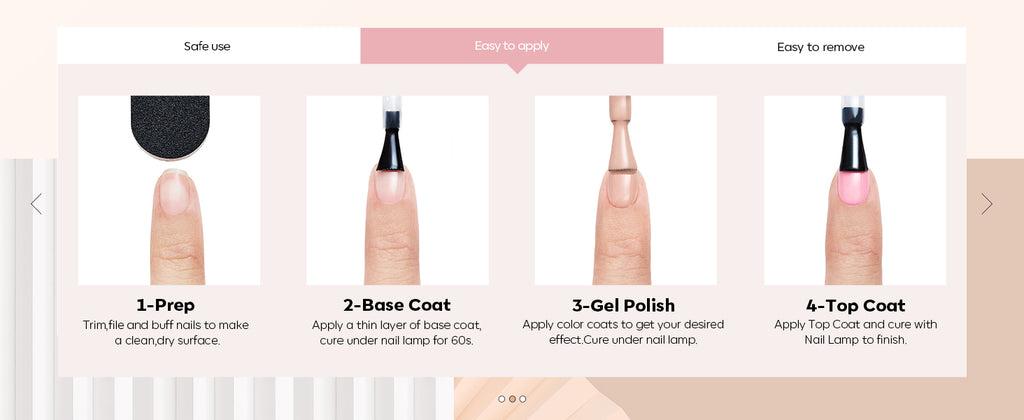Click the 4-Top Coat step heading
1024x420 pixels.
pos(856,305)
